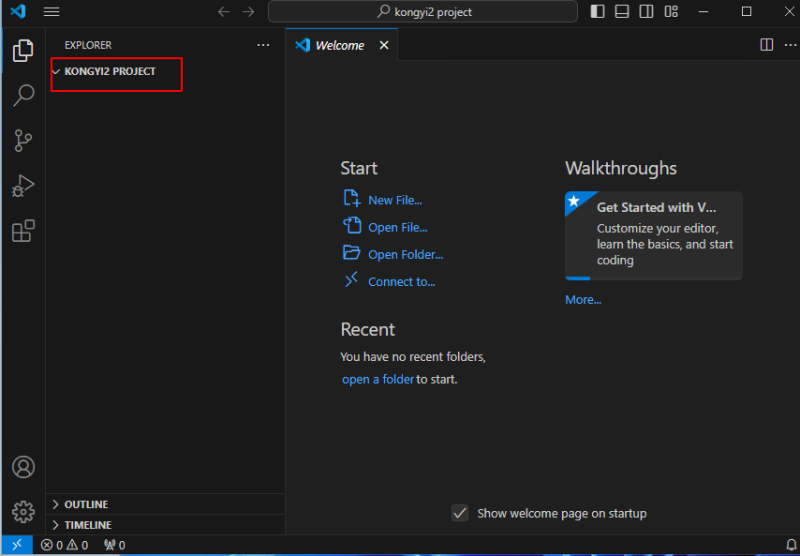Click the Open Folder... link
This screenshot has width=800, height=556.
coord(406,255)
